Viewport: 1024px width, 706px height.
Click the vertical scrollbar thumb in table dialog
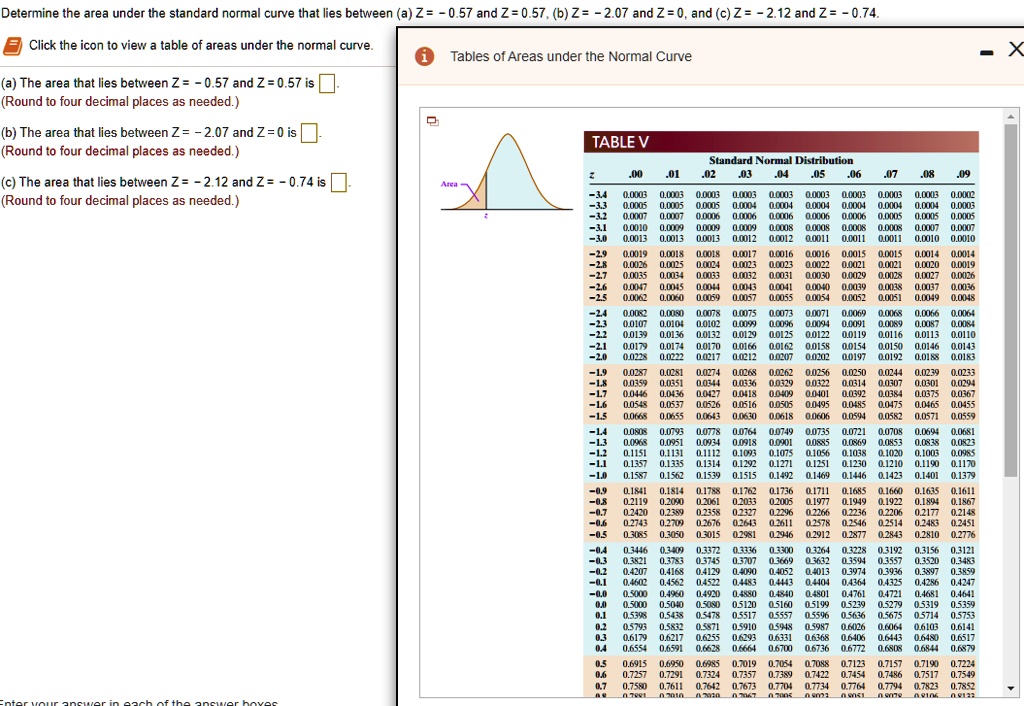1011,300
